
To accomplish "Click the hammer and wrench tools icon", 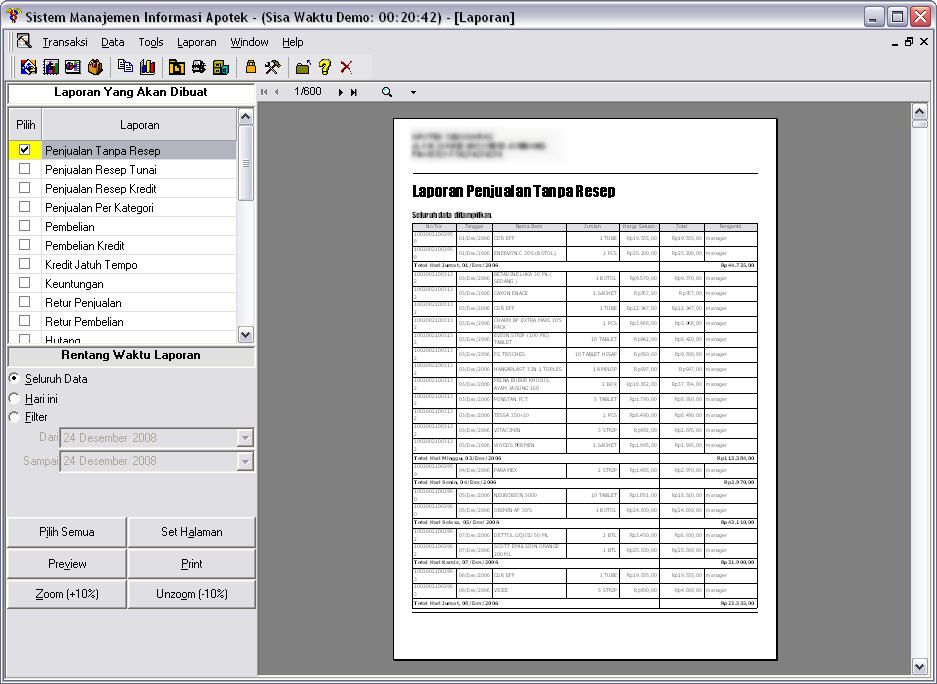I will pyautogui.click(x=272, y=67).
